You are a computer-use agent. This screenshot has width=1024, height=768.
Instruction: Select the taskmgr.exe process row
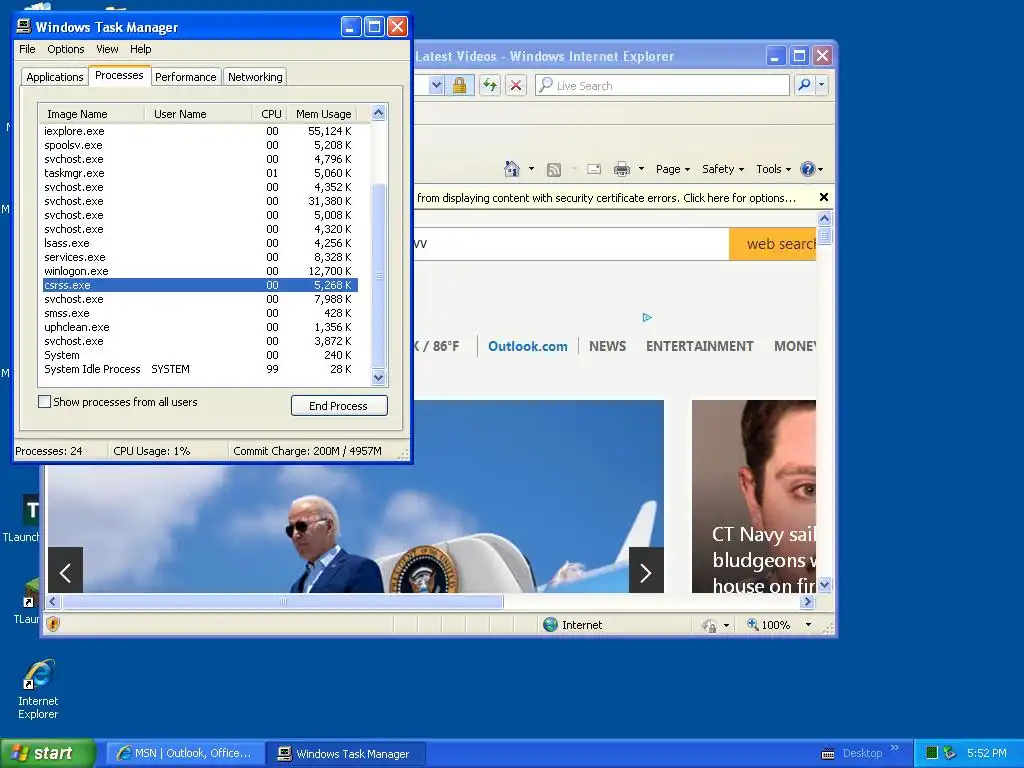pos(199,173)
